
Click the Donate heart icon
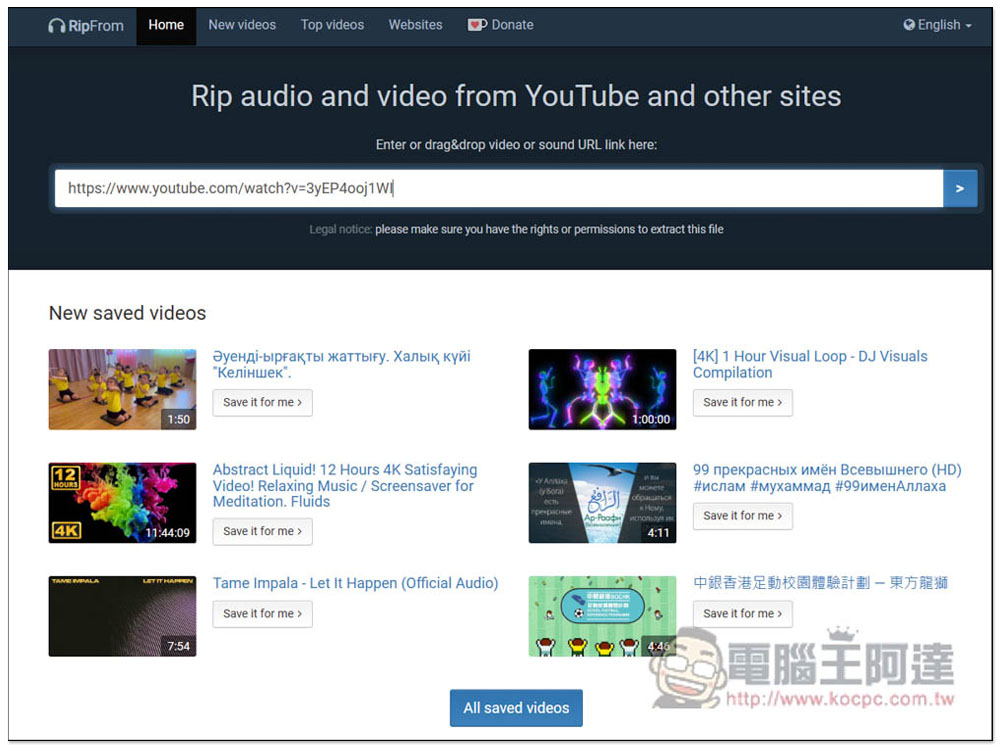pos(477,25)
